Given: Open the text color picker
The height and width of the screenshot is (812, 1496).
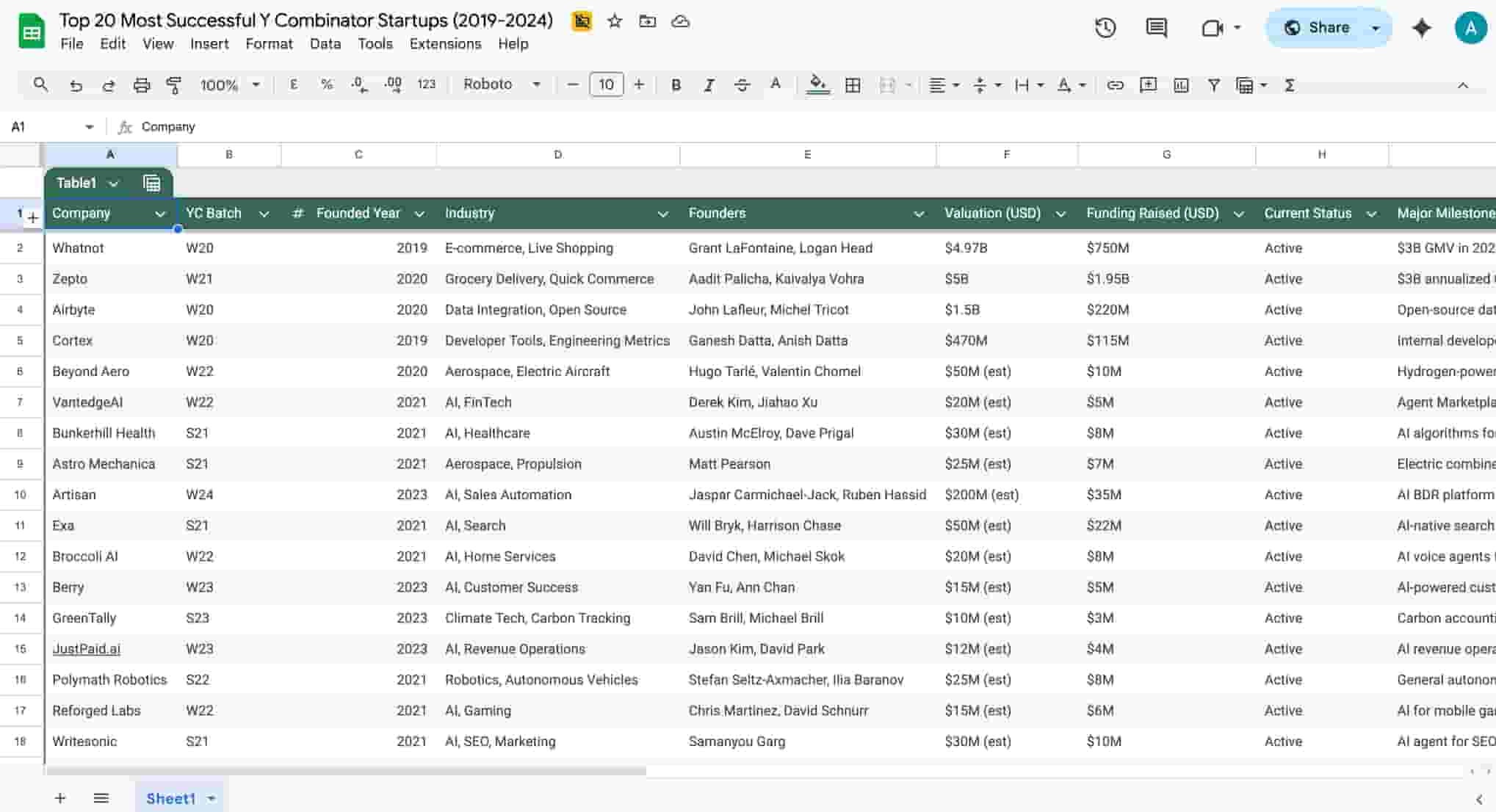Looking at the screenshot, I should (x=775, y=84).
